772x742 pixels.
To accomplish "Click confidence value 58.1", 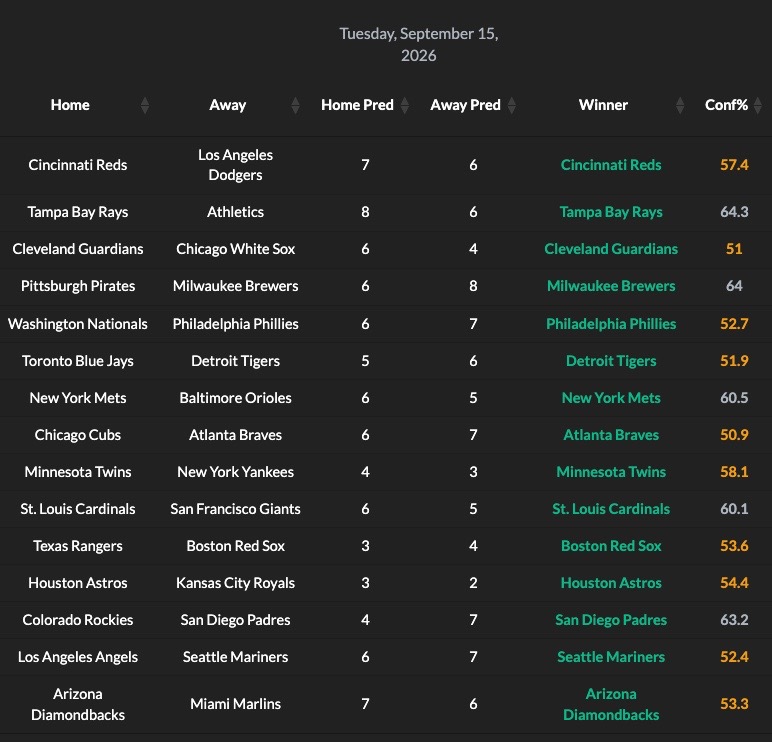I will coord(734,472).
